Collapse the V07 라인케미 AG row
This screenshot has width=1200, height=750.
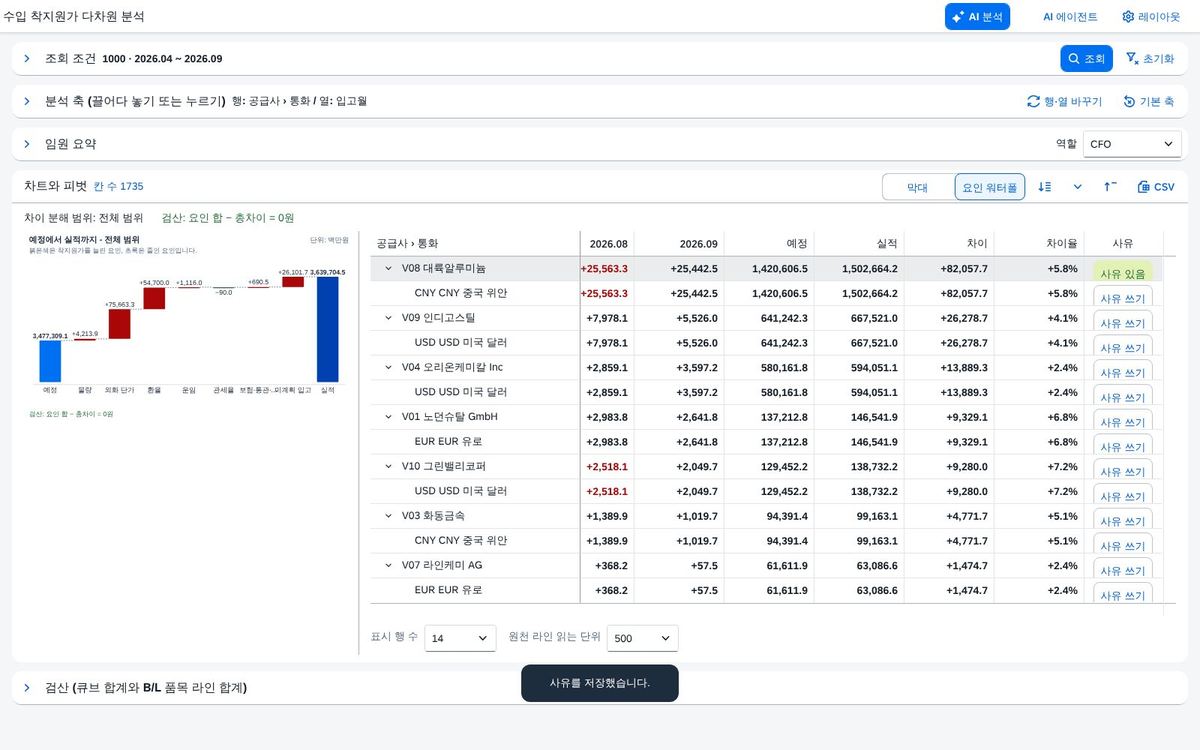(389, 565)
